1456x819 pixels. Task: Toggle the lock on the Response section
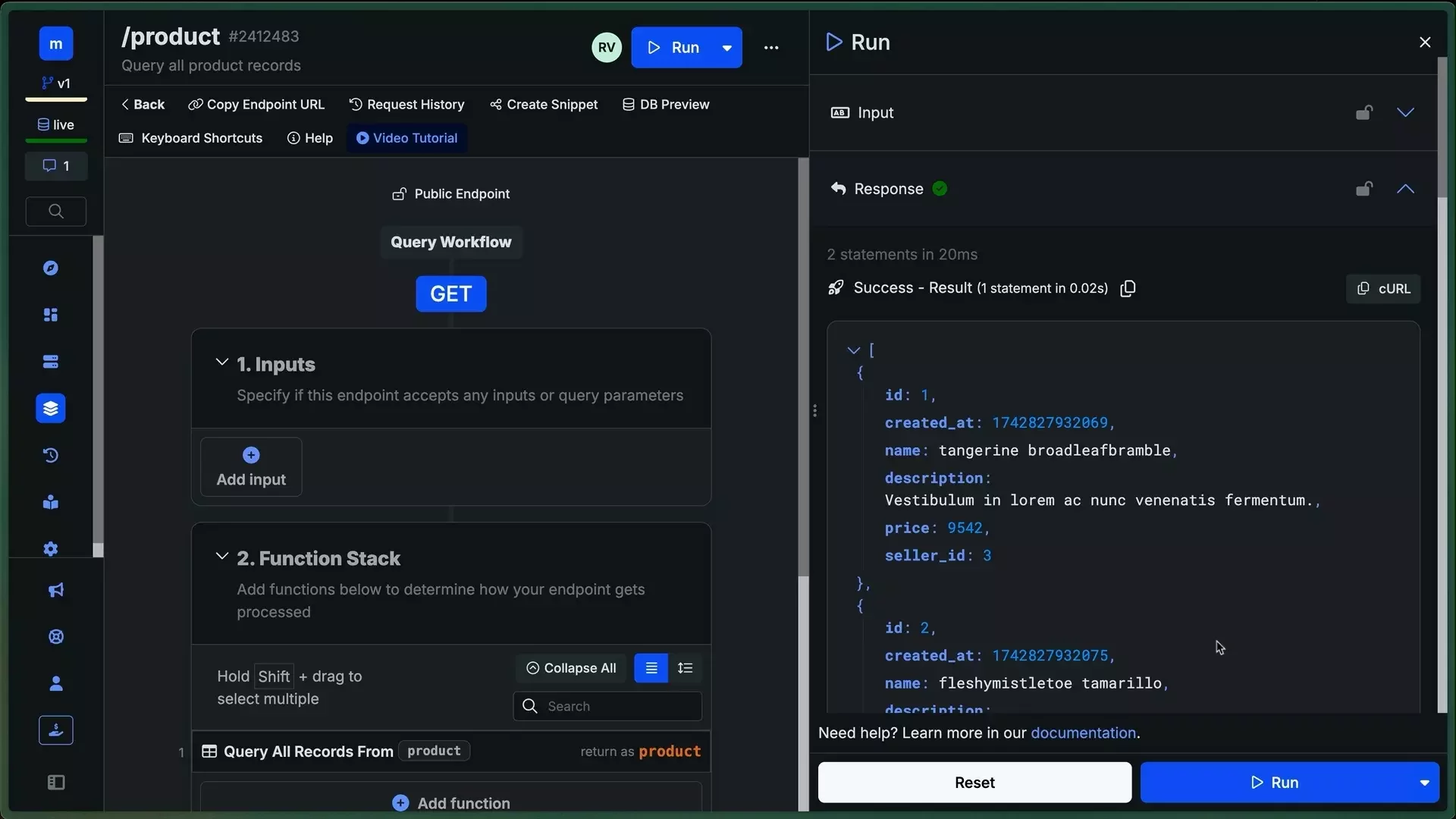[1363, 188]
